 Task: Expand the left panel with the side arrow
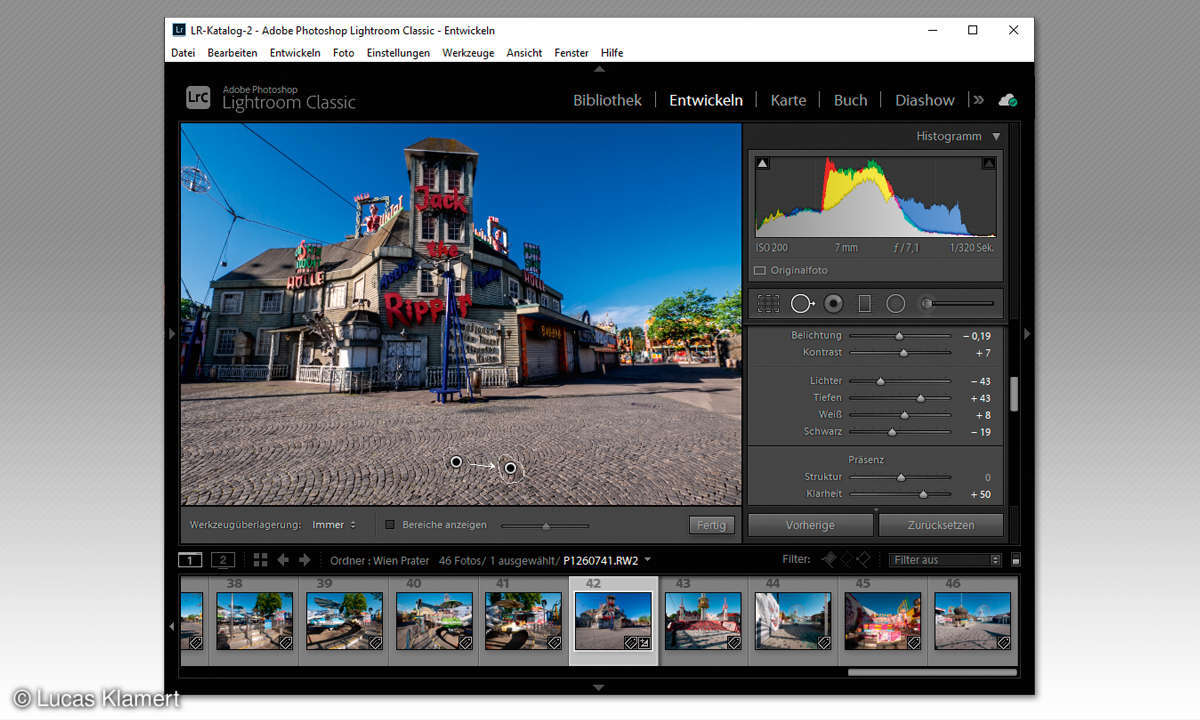[x=172, y=334]
